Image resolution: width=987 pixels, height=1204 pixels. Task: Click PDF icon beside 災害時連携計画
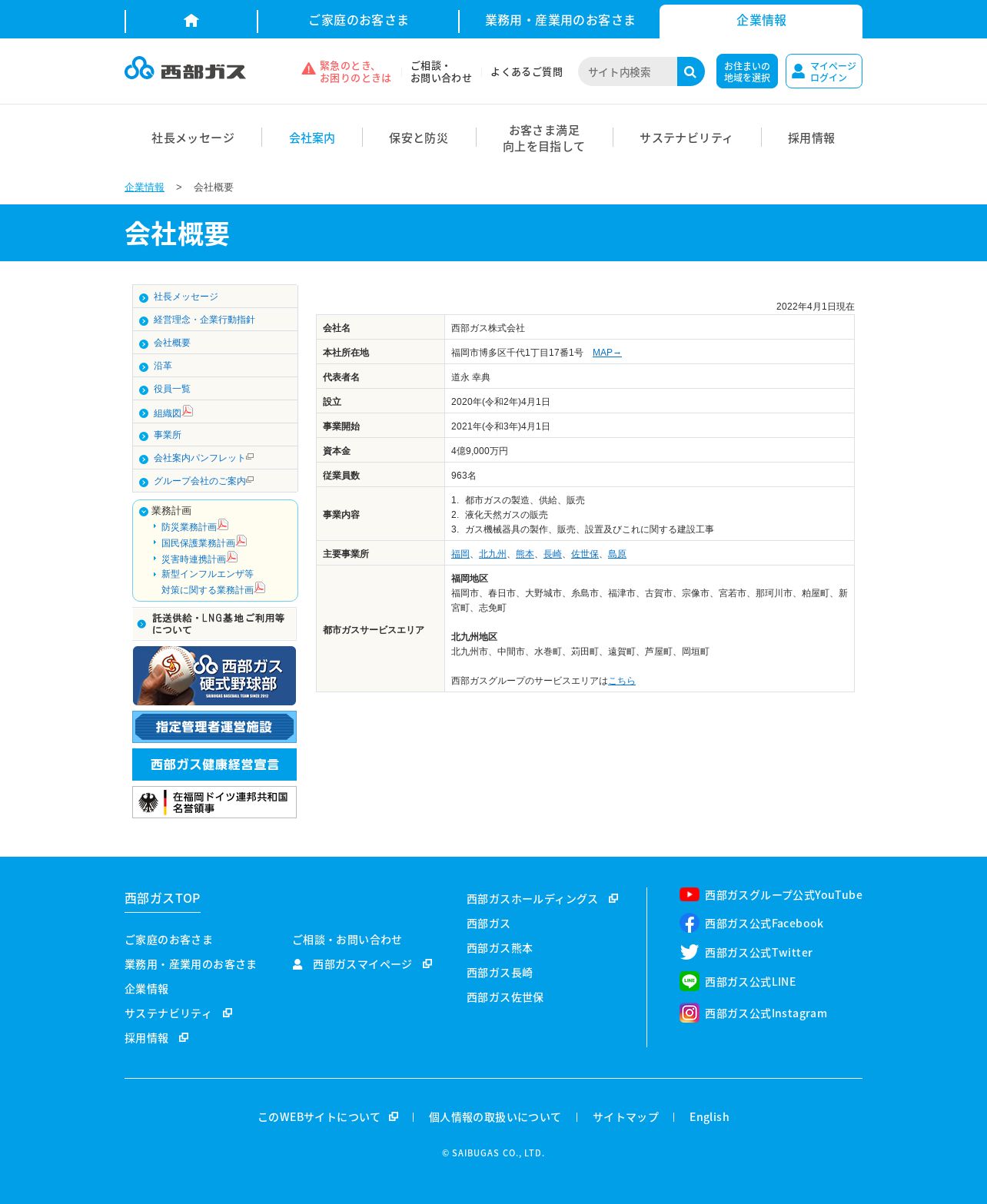pyautogui.click(x=232, y=557)
